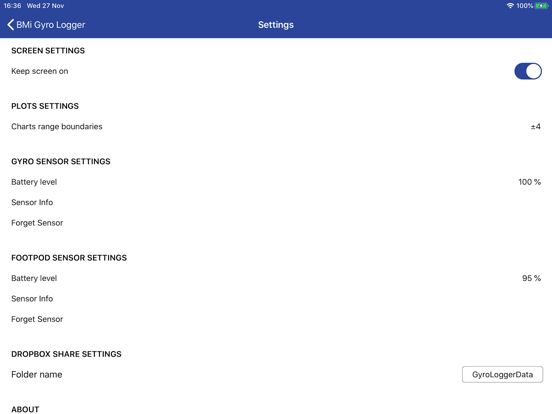Click the SCREEN SETTINGS section header
Image resolution: width=552 pixels, height=414 pixels.
(48, 51)
